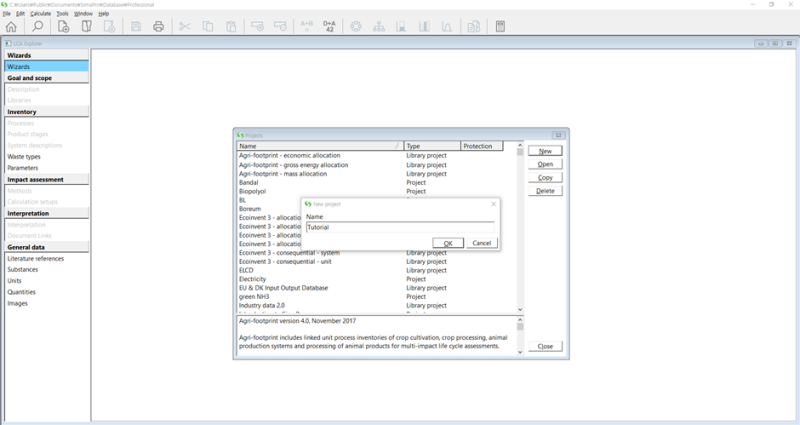
Task: Cancel the New project dialog
Action: (482, 243)
